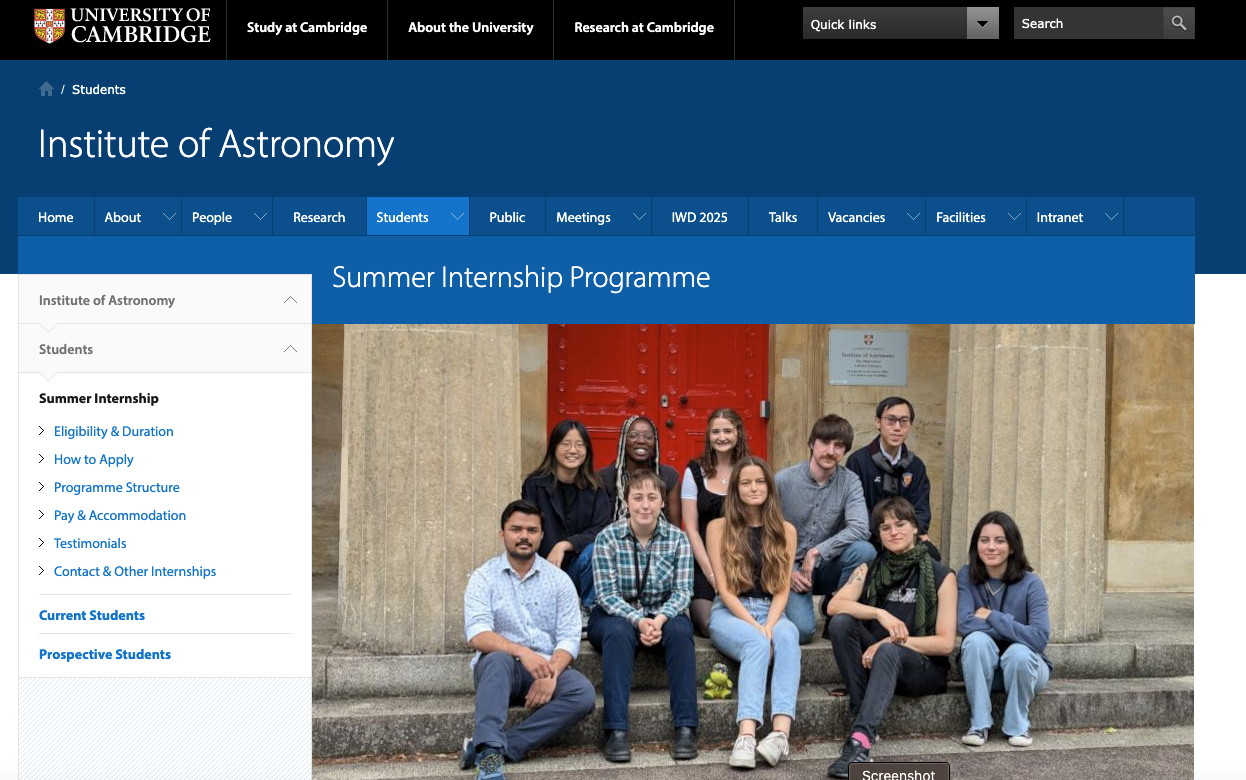Collapse the Institute of Astronomy sidebar arrow
This screenshot has width=1246, height=780.
tap(290, 300)
